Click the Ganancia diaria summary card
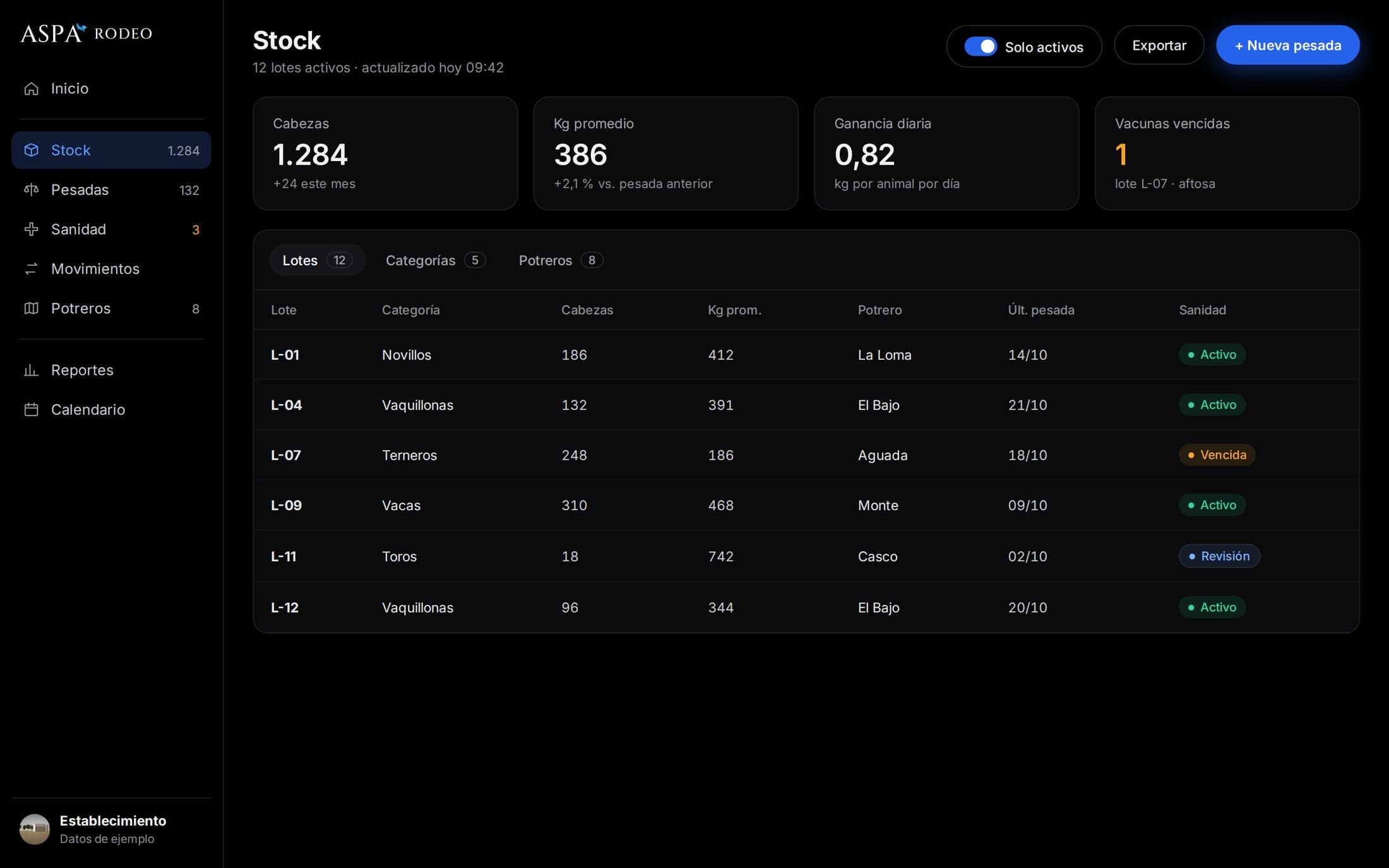 946,153
